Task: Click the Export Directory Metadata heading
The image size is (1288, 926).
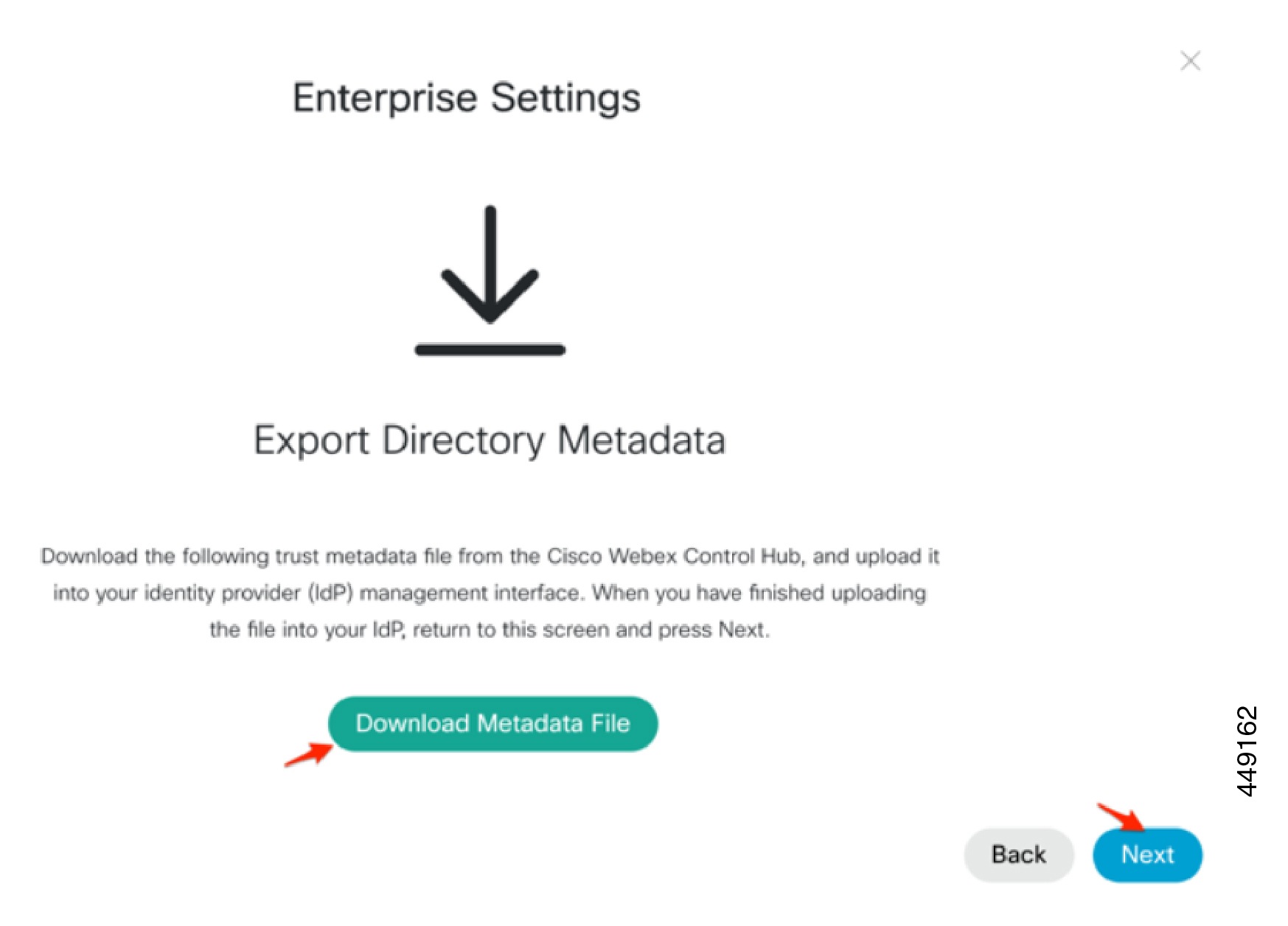Action: (x=489, y=440)
